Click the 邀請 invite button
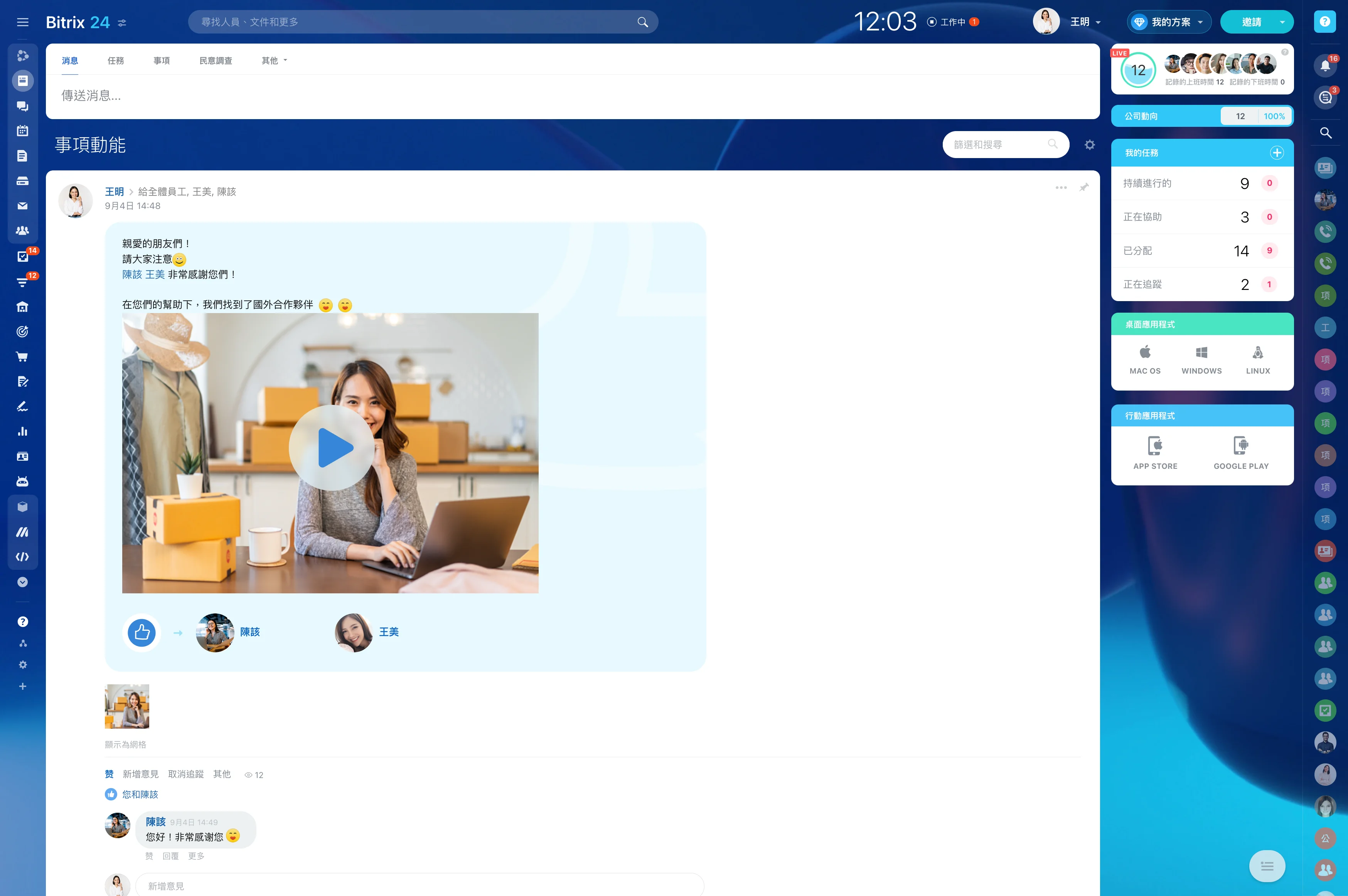The image size is (1348, 896). click(1251, 22)
